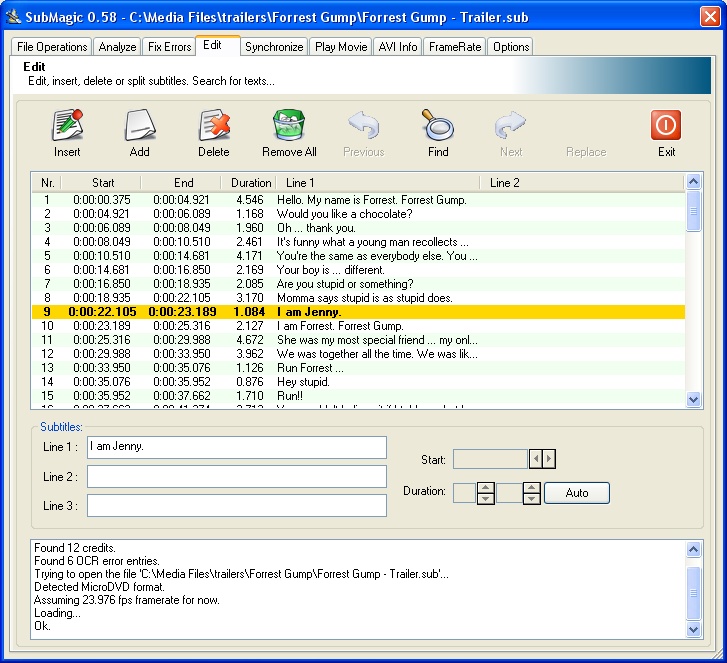Increase the first Duration spinner value
This screenshot has width=727, height=663.
pos(486,488)
